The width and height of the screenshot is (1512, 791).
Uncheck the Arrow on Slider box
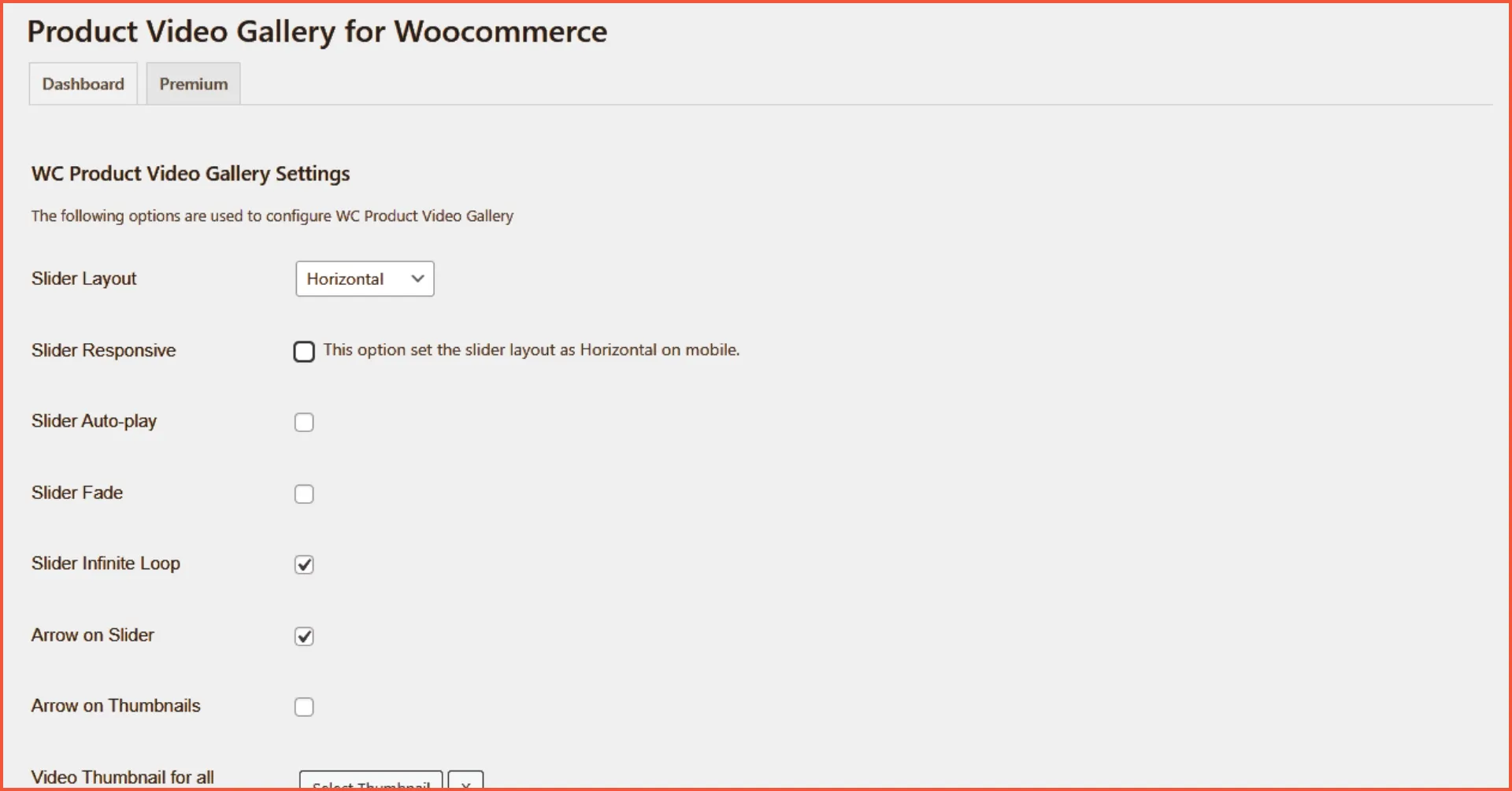[x=304, y=636]
